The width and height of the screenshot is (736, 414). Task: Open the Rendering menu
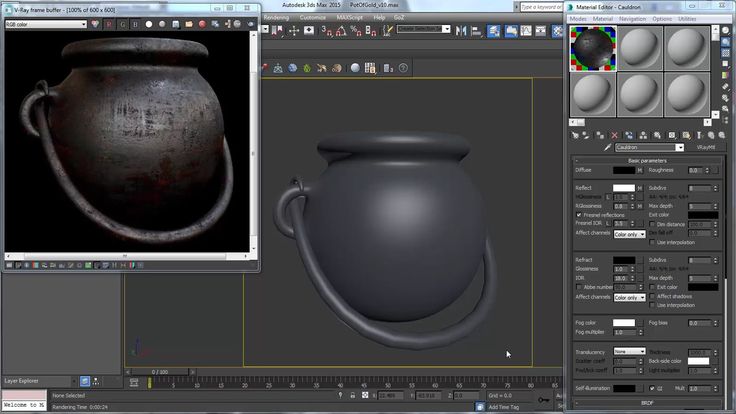pos(275,17)
